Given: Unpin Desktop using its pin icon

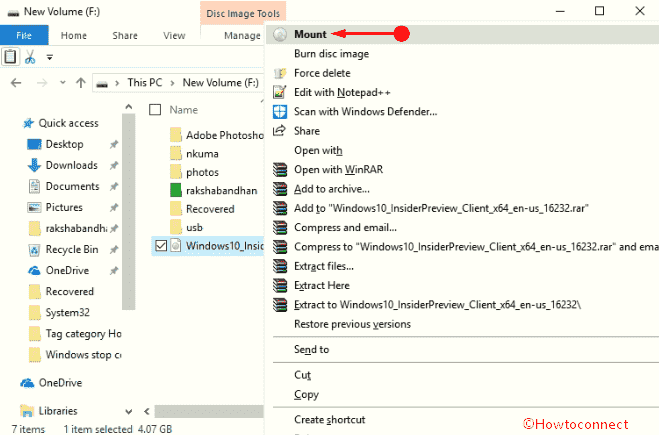Looking at the screenshot, I should click(x=113, y=144).
